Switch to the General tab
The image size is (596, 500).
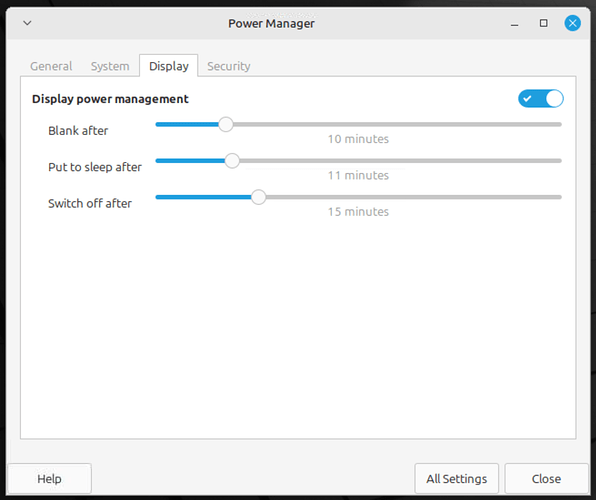tap(51, 66)
